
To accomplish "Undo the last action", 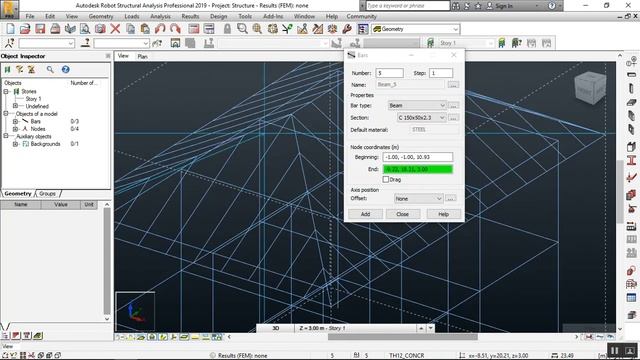I will (x=160, y=29).
